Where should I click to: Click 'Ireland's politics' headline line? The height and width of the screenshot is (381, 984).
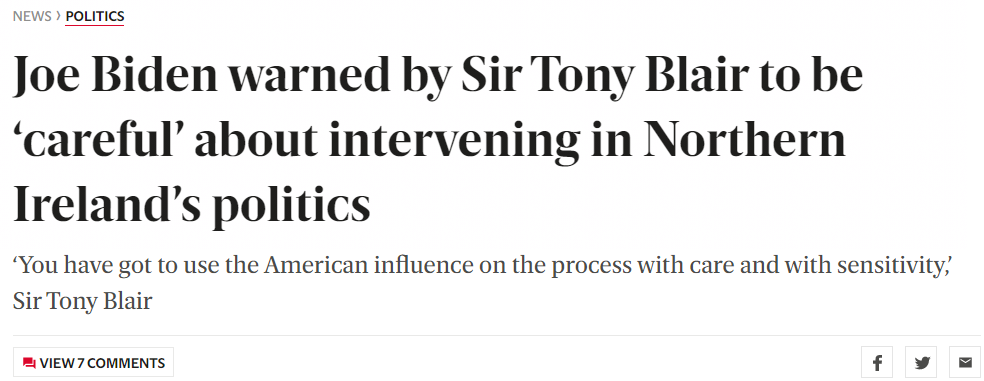coord(191,206)
